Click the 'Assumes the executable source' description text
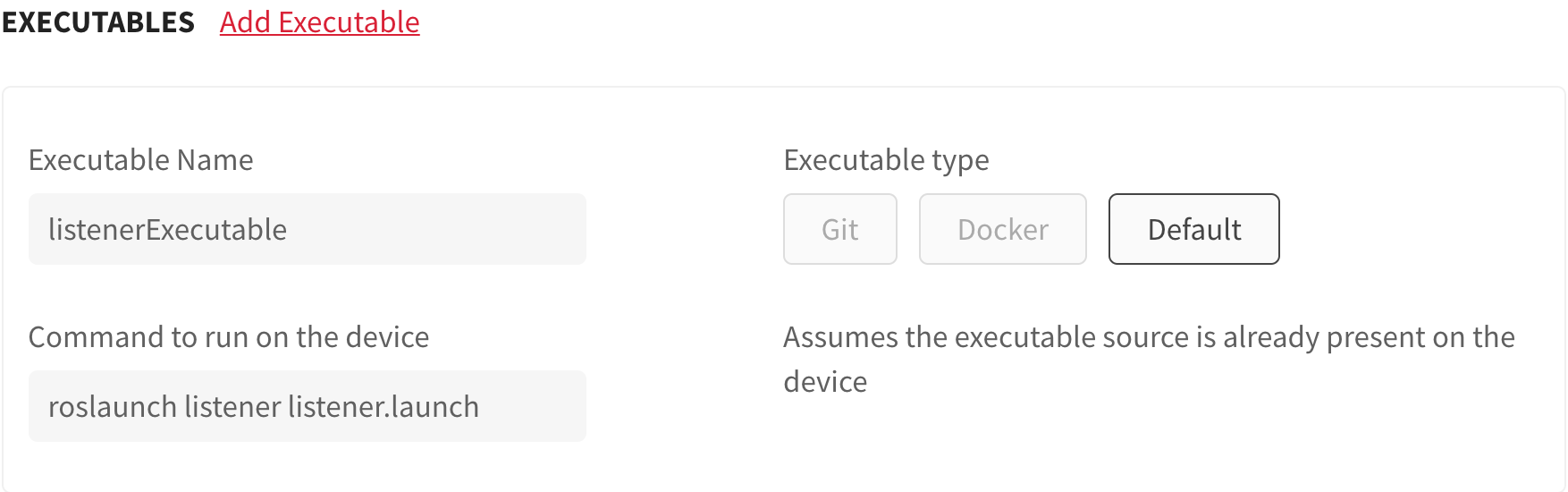1568x492 pixels. pyautogui.click(x=1149, y=337)
